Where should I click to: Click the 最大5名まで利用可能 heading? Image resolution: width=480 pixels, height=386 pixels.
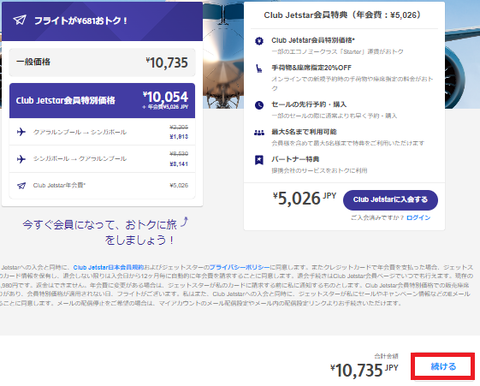point(304,132)
